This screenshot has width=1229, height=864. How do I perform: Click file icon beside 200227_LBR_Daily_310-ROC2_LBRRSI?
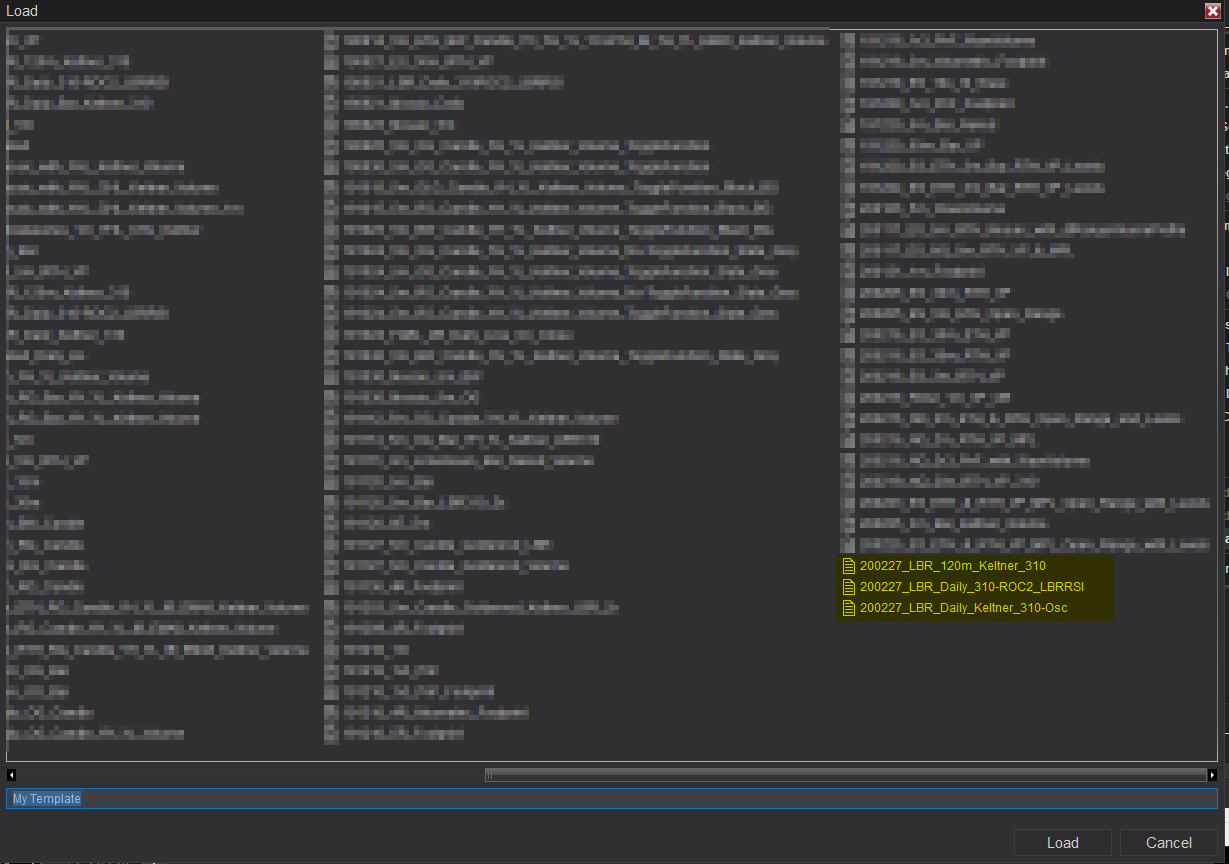[x=849, y=587]
